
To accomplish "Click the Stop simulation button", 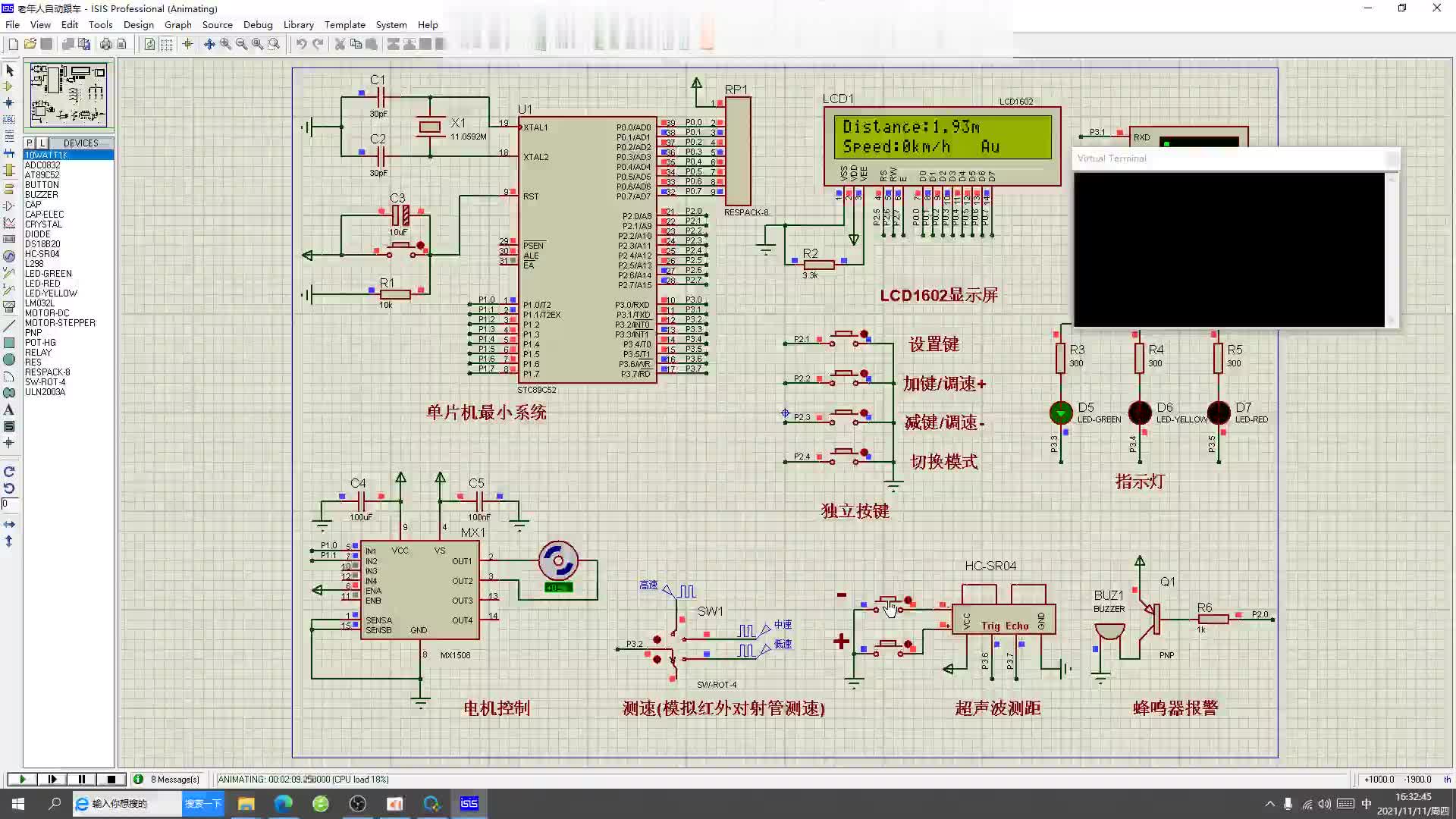I will pos(111,779).
